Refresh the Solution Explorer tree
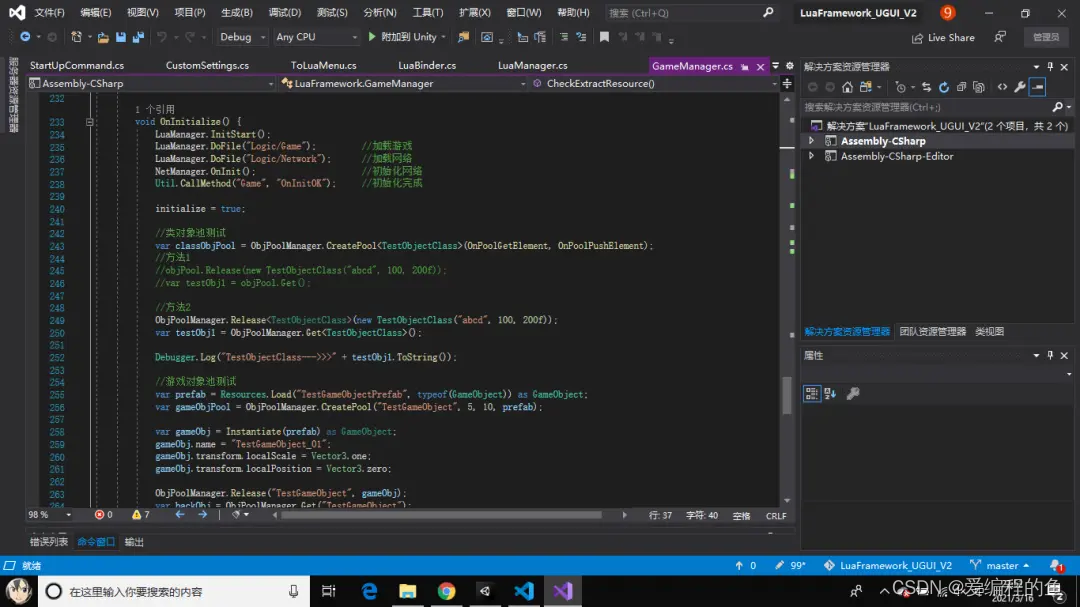The image size is (1080, 607). pyautogui.click(x=944, y=87)
